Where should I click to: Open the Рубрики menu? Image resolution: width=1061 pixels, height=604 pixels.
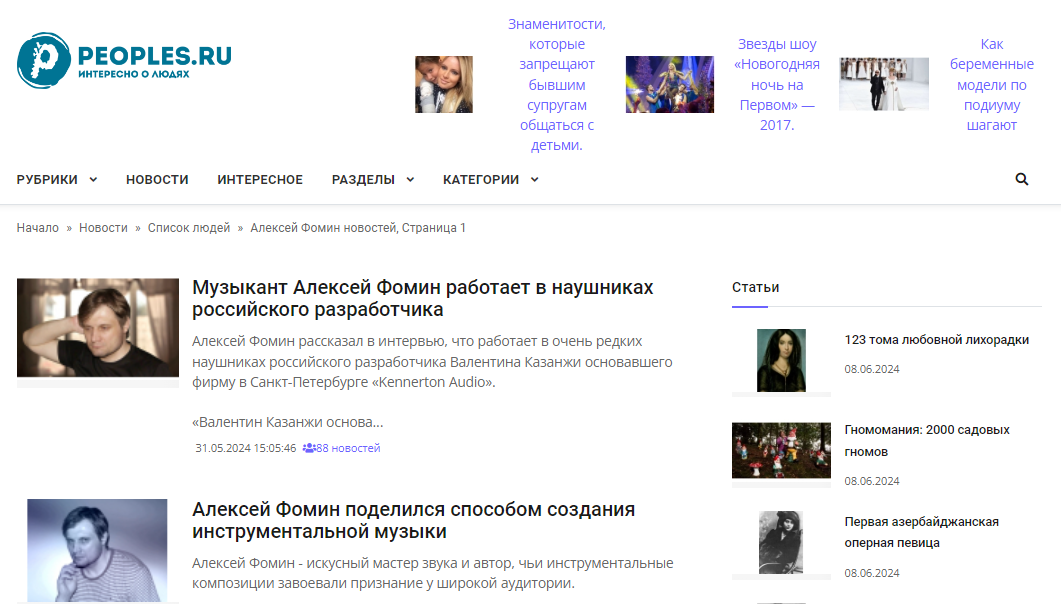point(47,180)
